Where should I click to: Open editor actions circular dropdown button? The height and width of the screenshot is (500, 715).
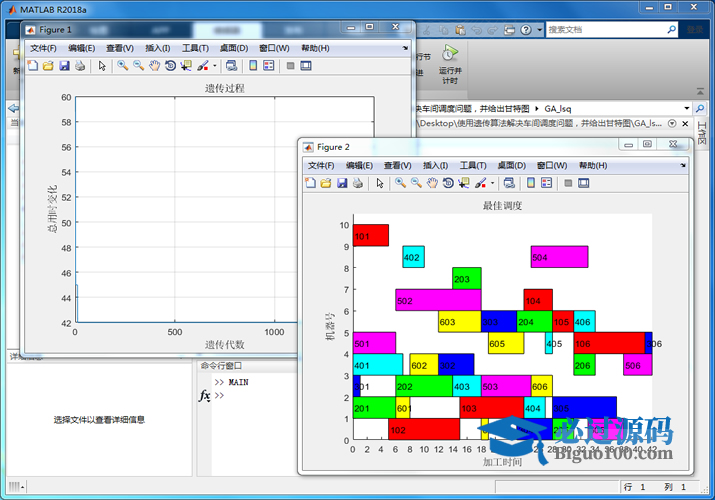point(672,124)
